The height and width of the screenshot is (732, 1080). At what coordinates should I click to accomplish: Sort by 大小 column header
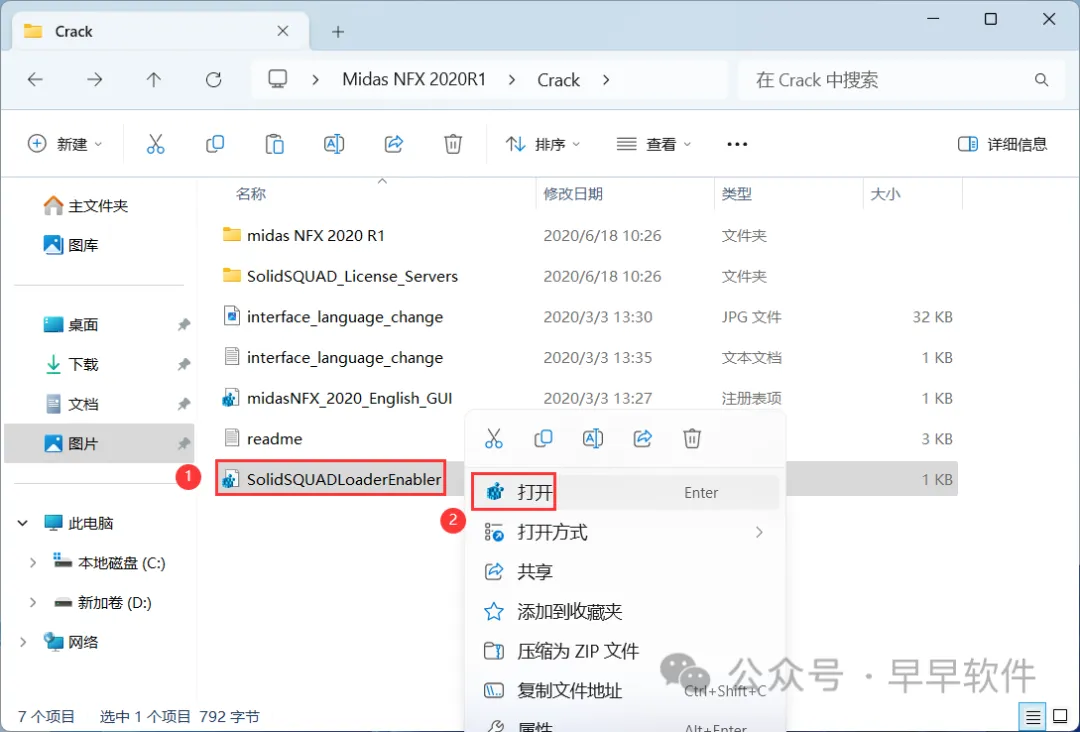tap(885, 194)
